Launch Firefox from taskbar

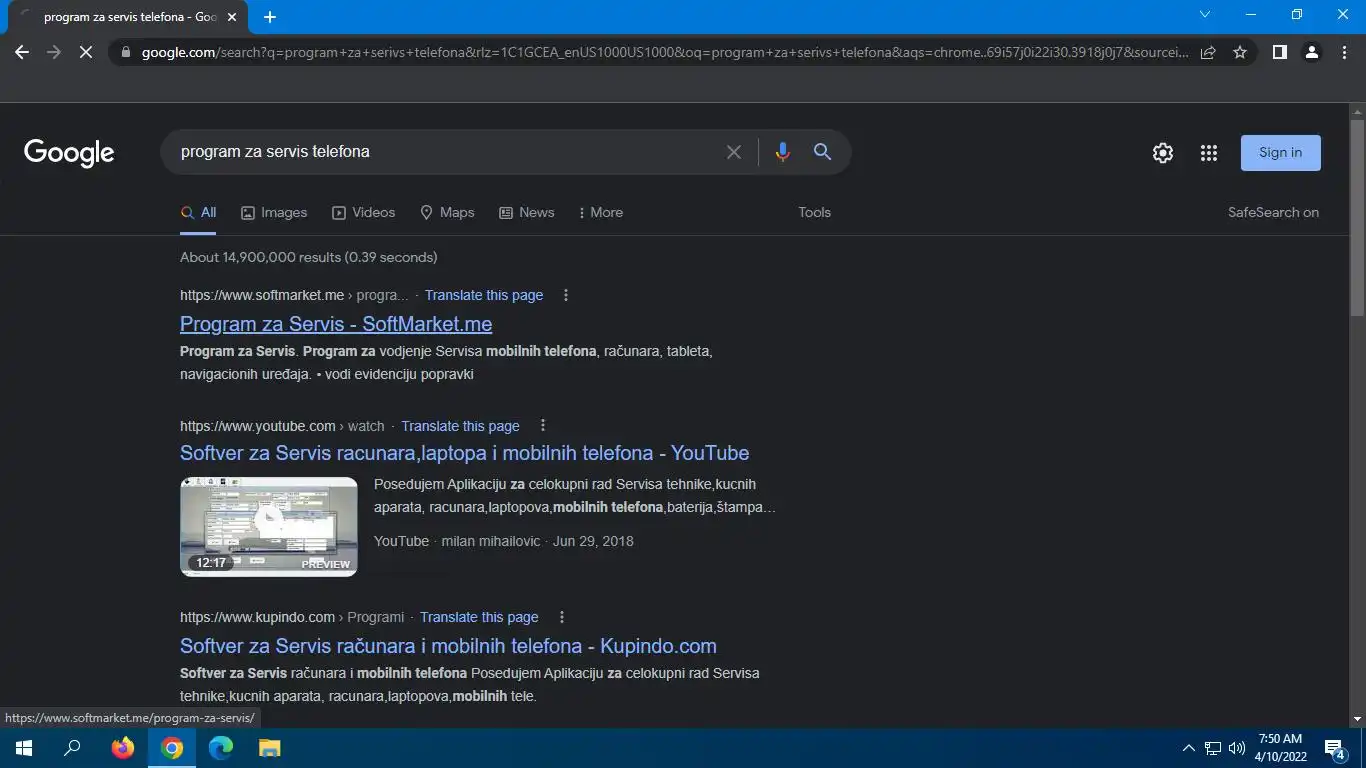[123, 748]
